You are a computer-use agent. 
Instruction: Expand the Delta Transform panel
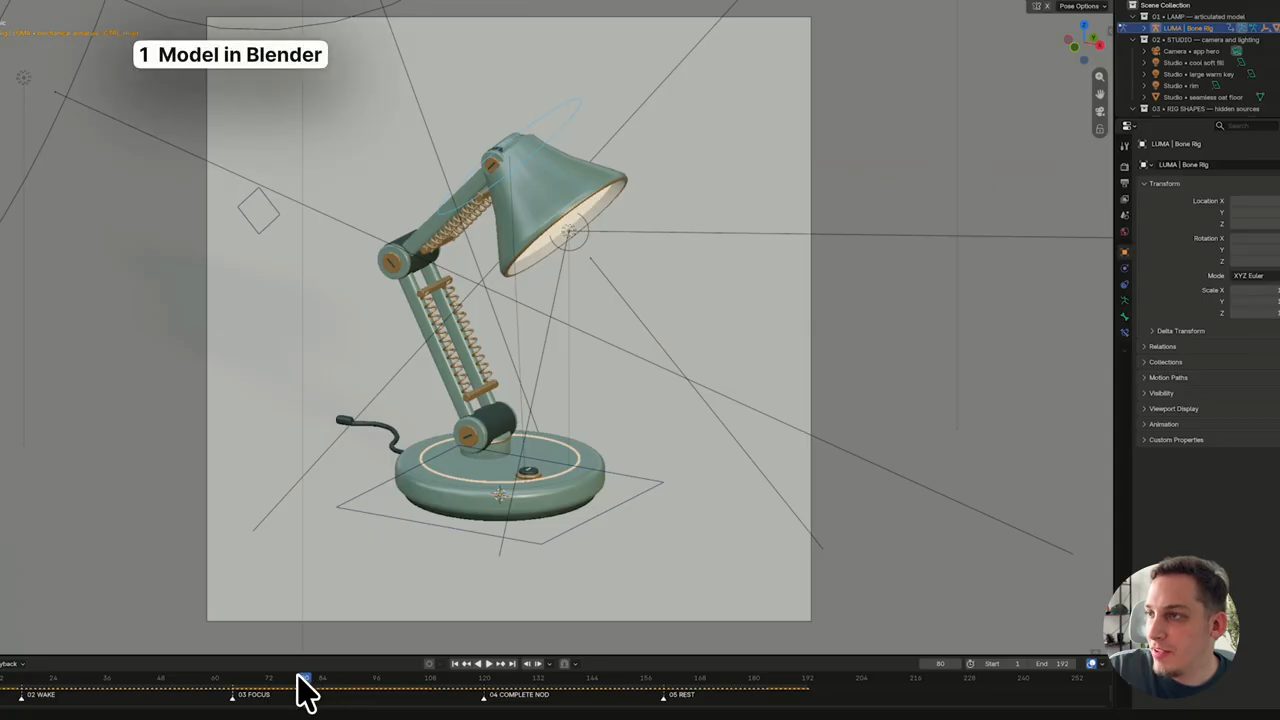pyautogui.click(x=1152, y=331)
